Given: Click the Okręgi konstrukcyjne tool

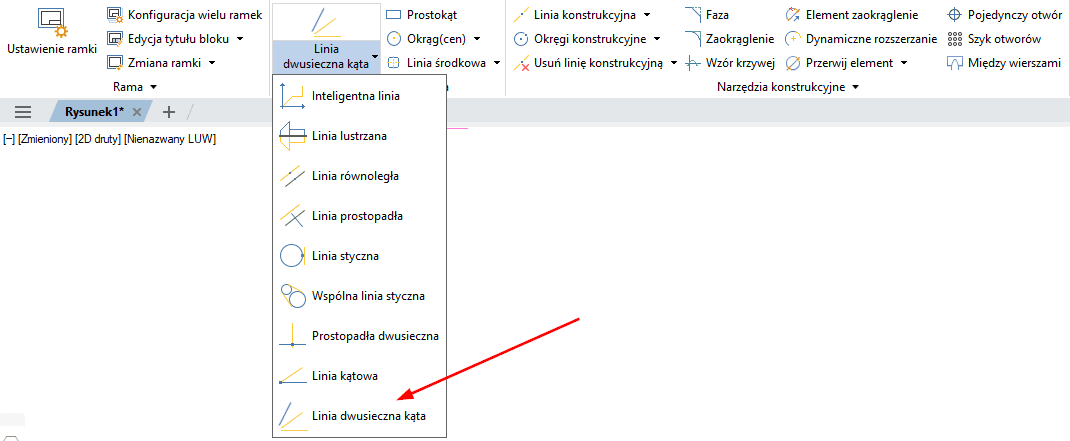Looking at the screenshot, I should pyautogui.click(x=579, y=39).
